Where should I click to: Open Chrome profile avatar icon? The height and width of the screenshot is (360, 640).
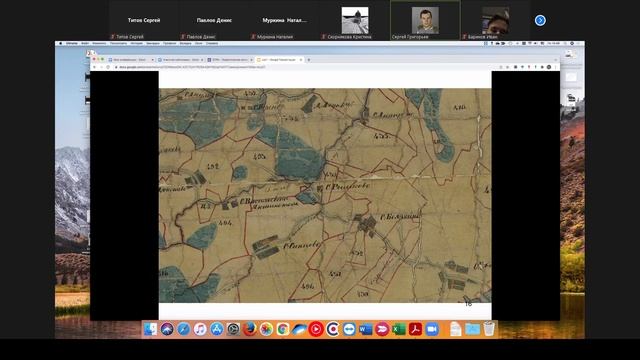(549, 67)
